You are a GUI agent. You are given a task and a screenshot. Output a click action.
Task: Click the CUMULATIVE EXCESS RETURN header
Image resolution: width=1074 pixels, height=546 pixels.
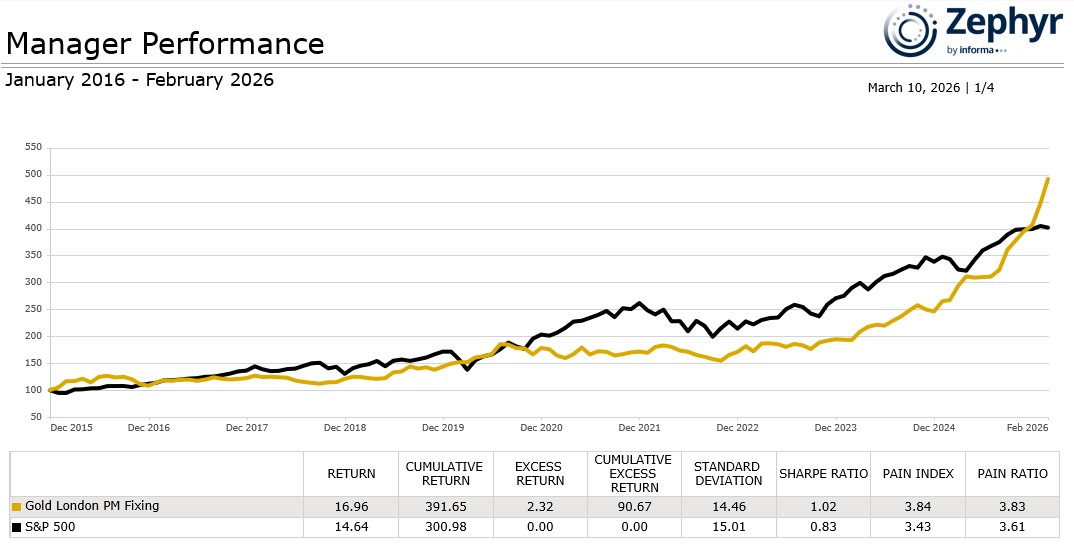coord(633,474)
